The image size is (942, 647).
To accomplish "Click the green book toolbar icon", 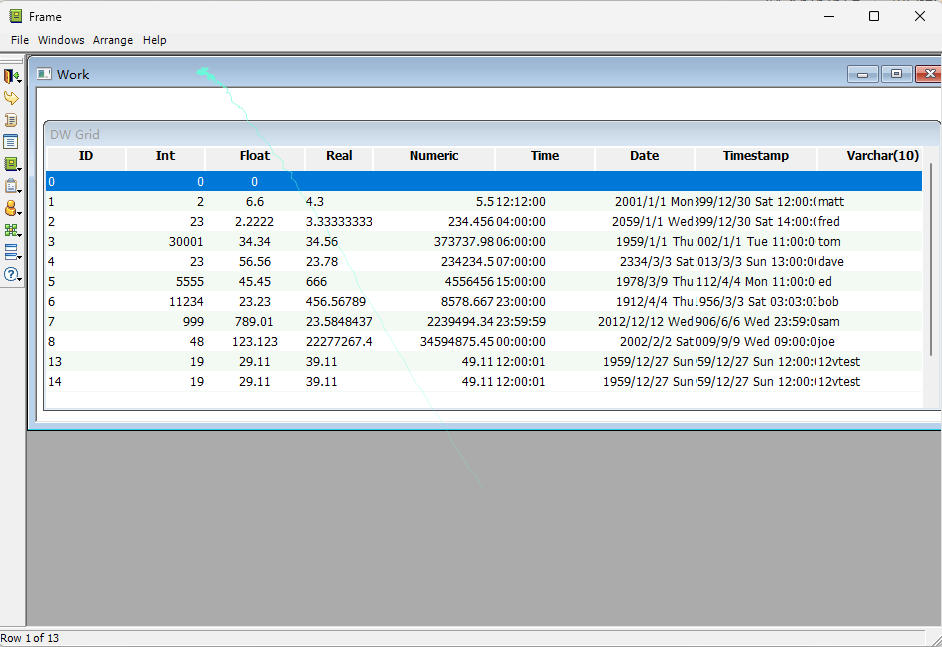I will (x=11, y=164).
